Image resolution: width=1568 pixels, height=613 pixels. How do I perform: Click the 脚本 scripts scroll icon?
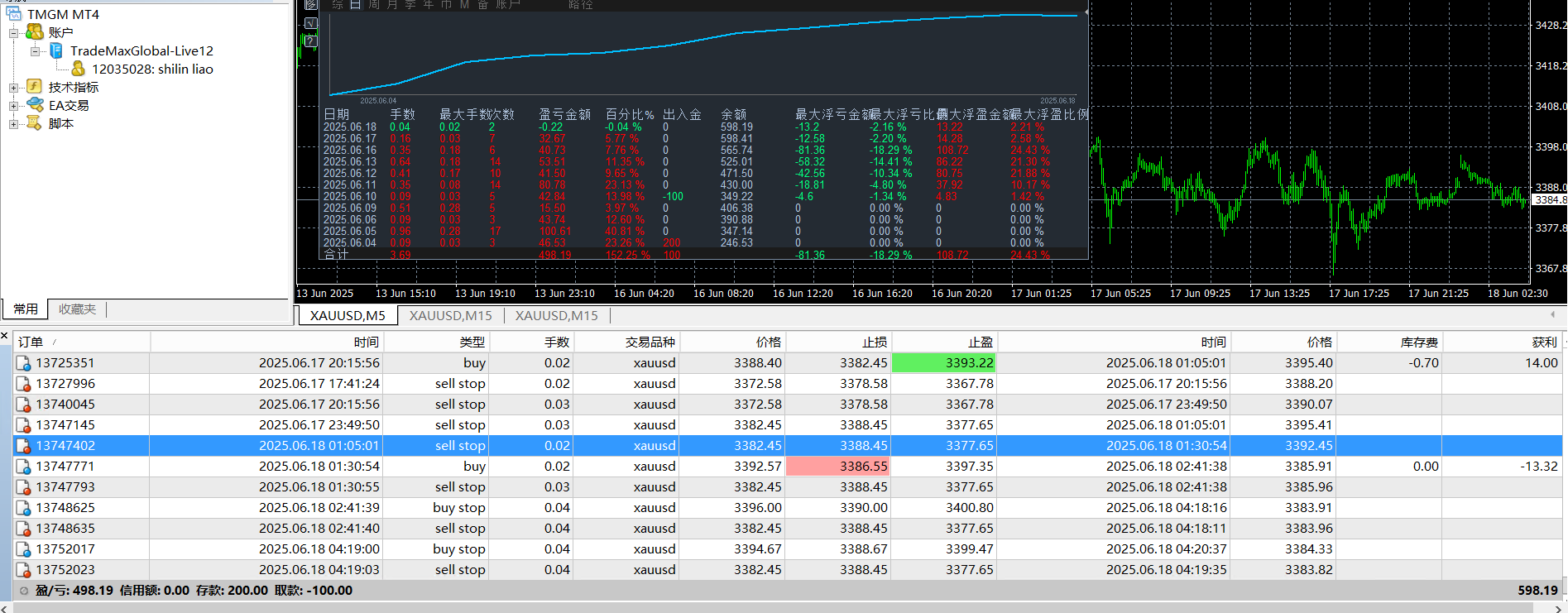[x=35, y=123]
